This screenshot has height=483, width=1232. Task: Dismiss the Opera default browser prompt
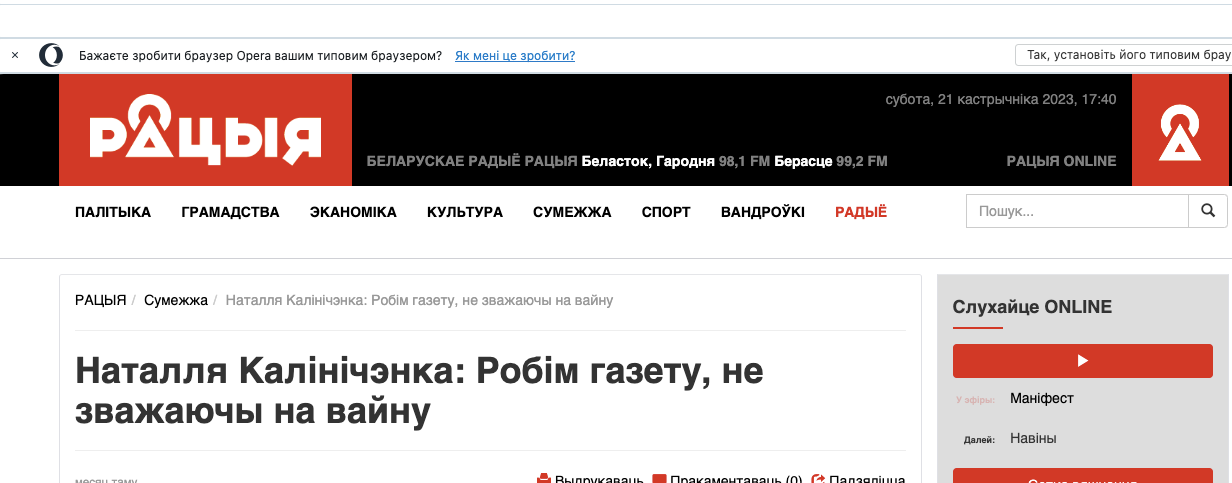click(15, 56)
